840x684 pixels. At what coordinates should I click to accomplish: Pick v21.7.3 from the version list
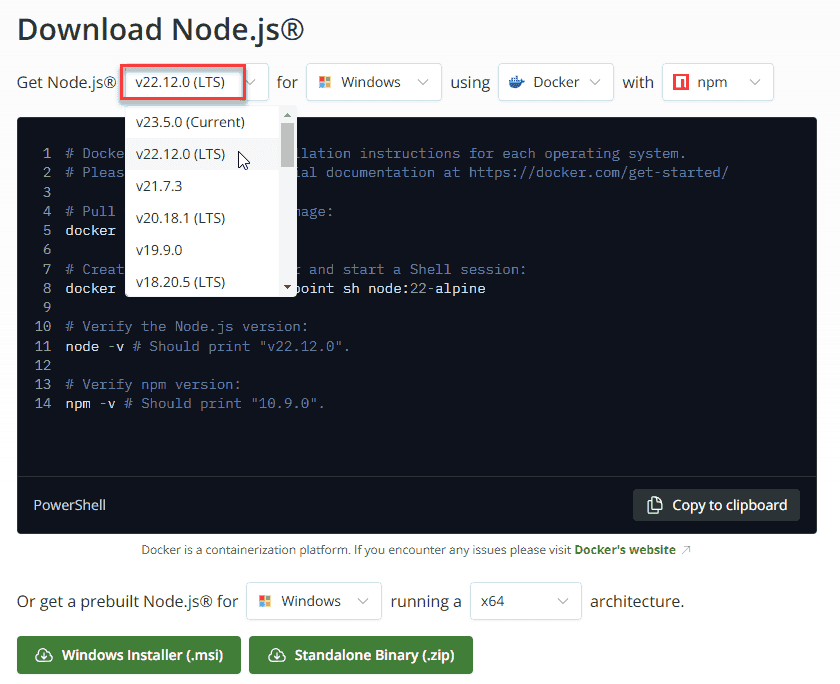point(202,186)
